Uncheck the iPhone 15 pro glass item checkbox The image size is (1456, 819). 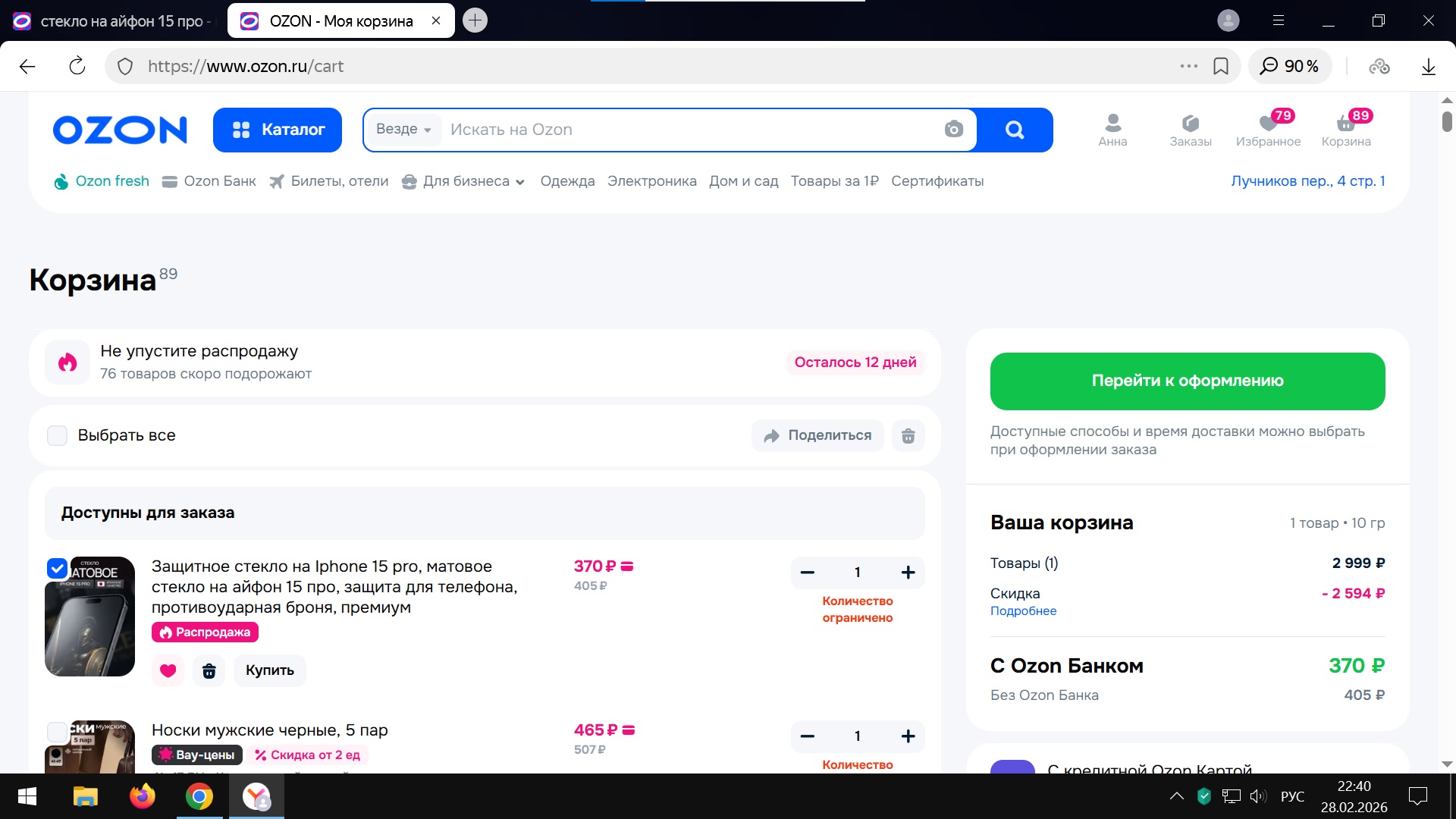point(58,568)
